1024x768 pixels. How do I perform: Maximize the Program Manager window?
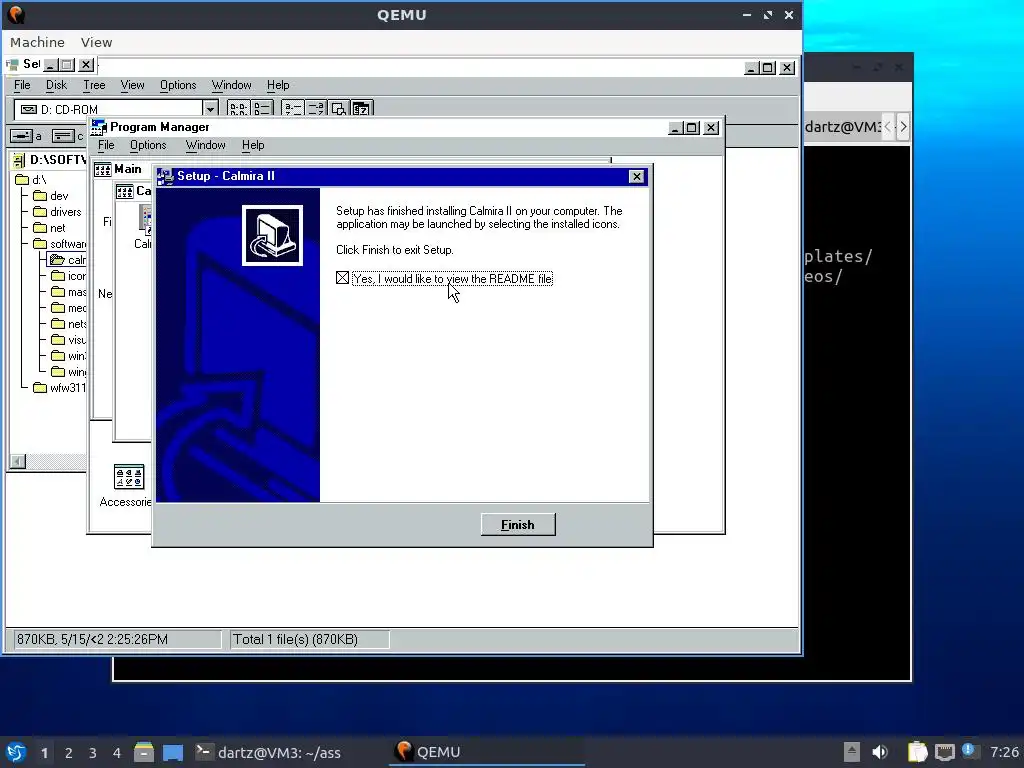click(692, 128)
